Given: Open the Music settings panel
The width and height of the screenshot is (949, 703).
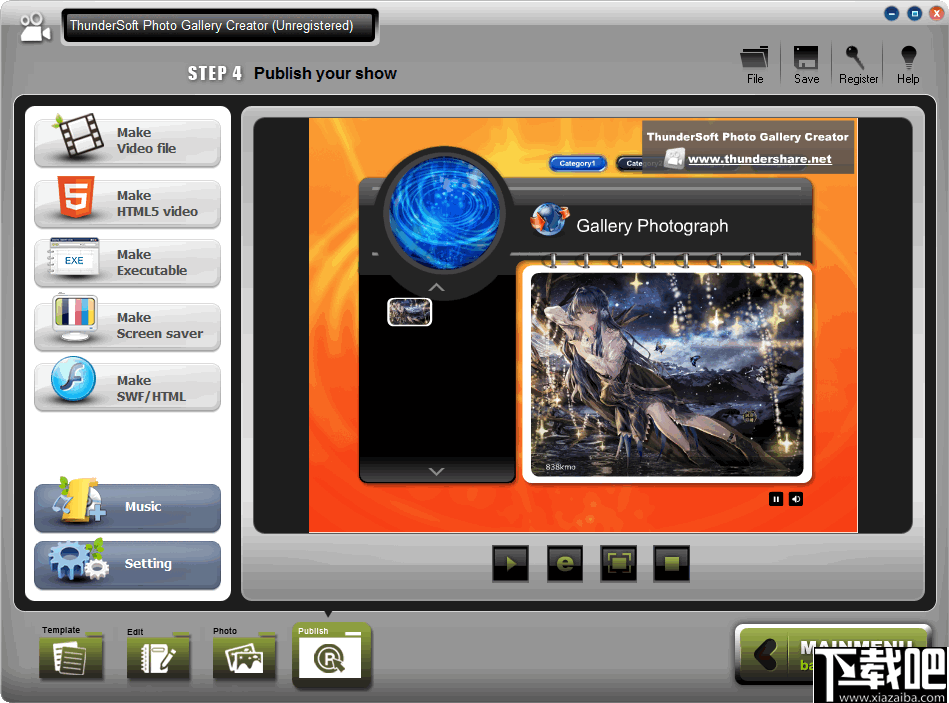Looking at the screenshot, I should coord(127,508).
